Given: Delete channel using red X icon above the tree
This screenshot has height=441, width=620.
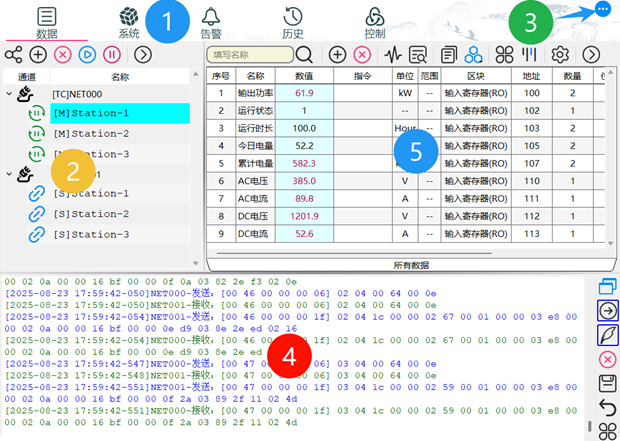Looking at the screenshot, I should (63, 55).
